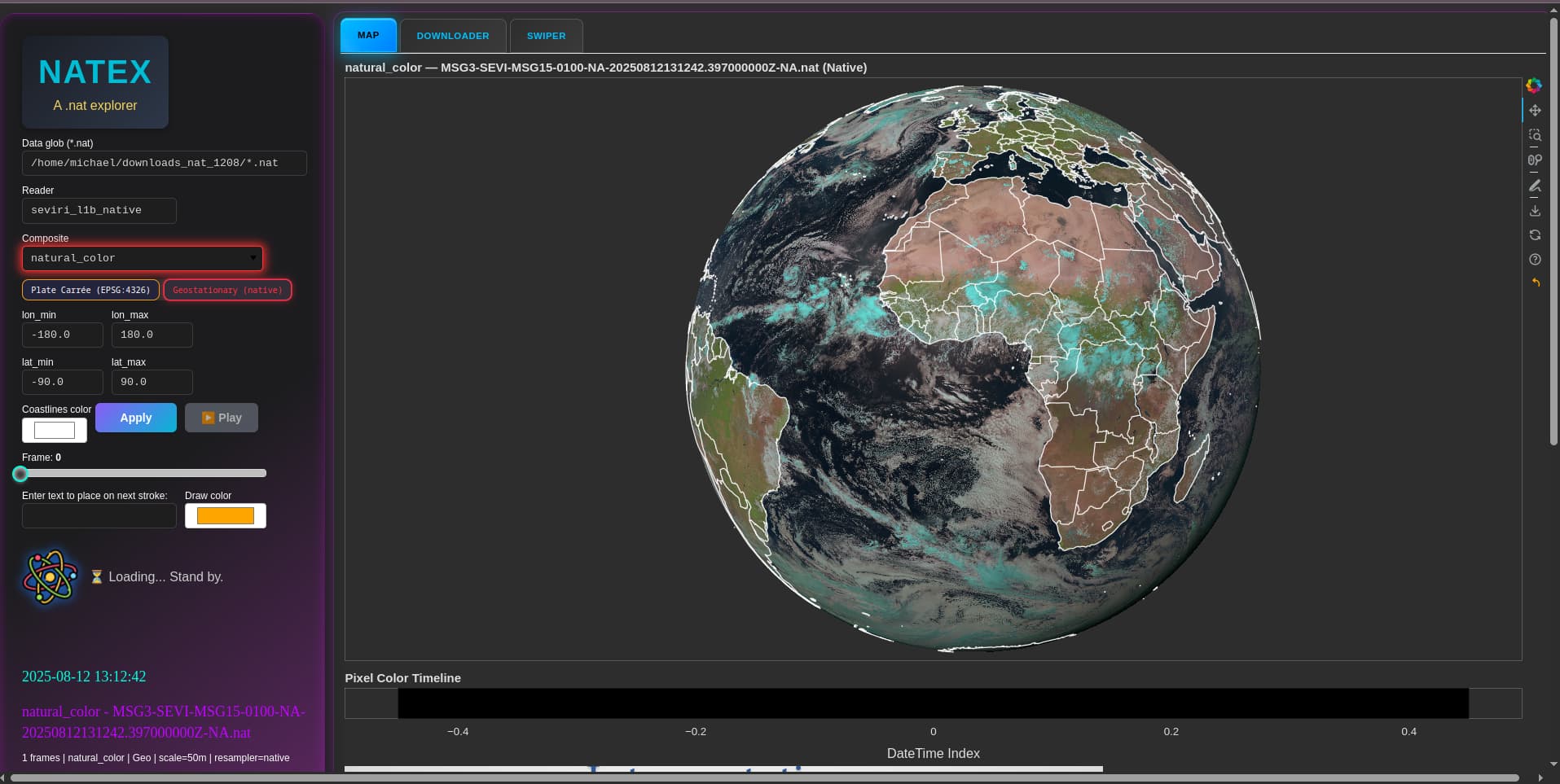Click the Save plot icon
This screenshot has height=784, width=1560.
[x=1535, y=211]
